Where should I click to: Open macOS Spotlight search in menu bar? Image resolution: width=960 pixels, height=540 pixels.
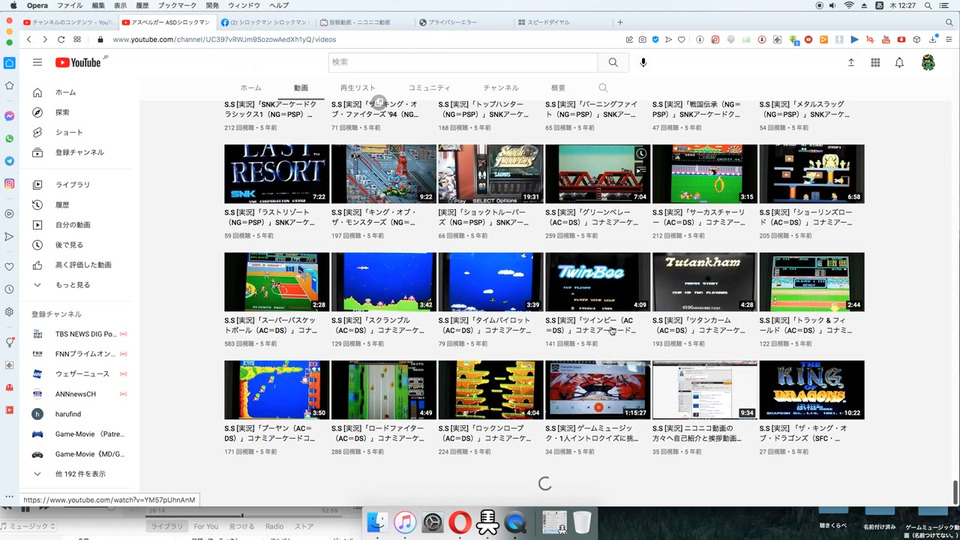[x=928, y=6]
